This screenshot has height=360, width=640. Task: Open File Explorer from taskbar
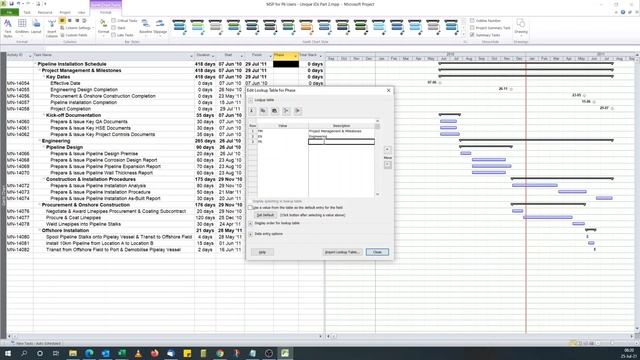pyautogui.click(x=73, y=353)
